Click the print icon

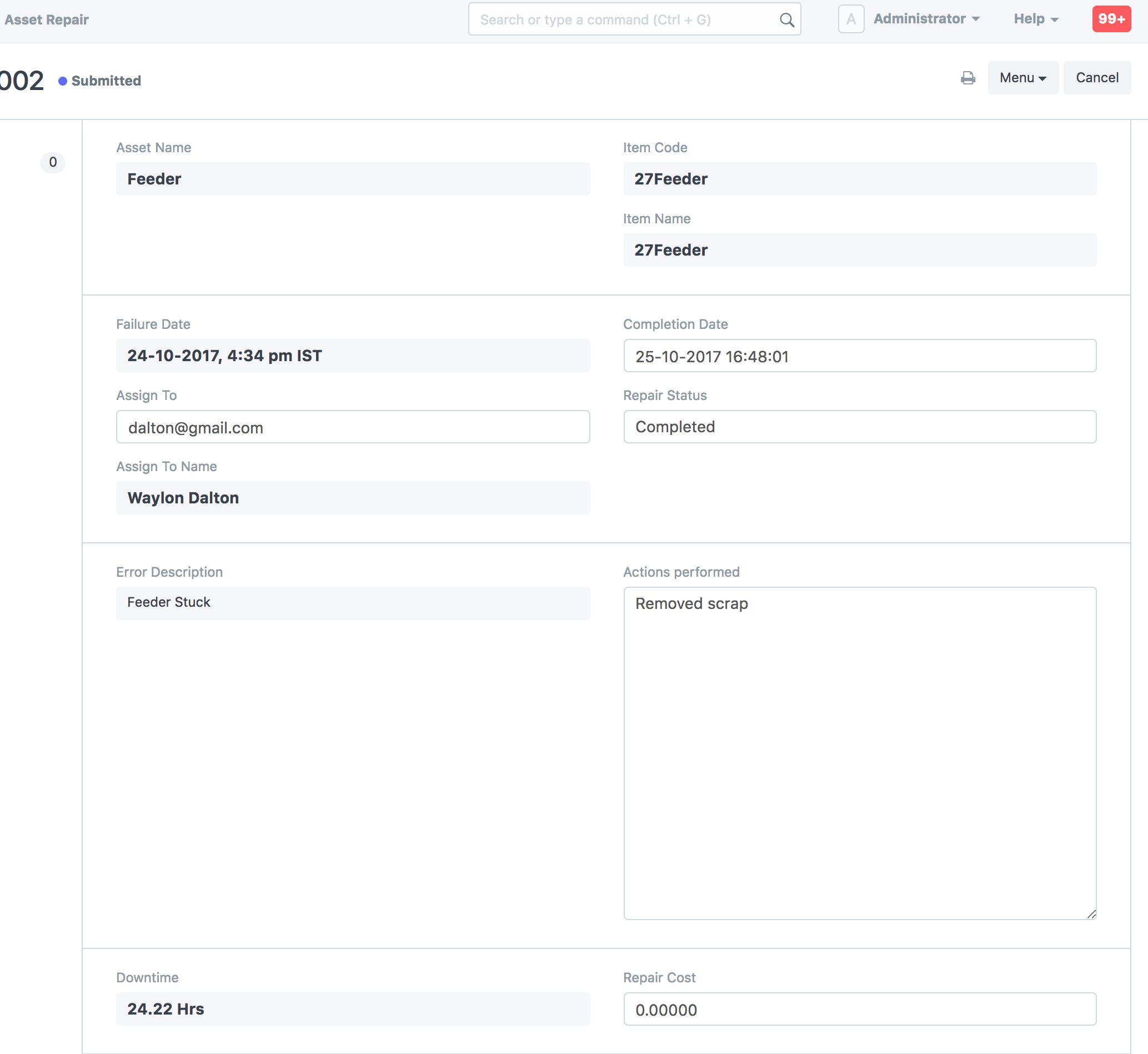coord(967,78)
